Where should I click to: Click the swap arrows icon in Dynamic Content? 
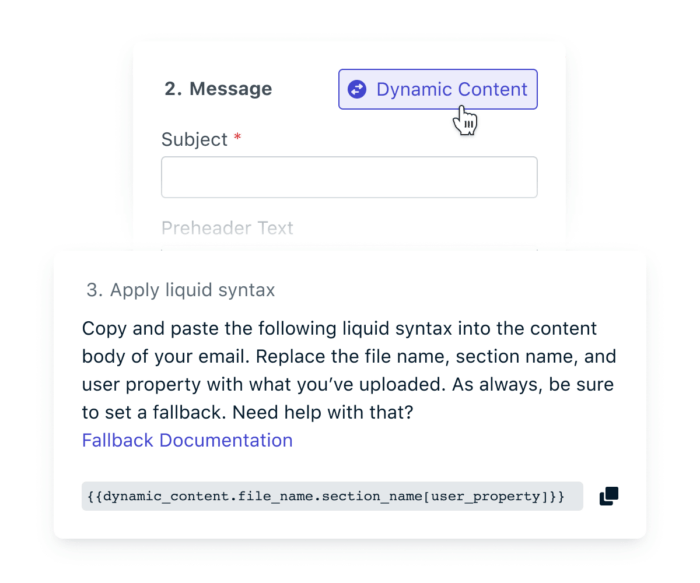pyautogui.click(x=357, y=89)
